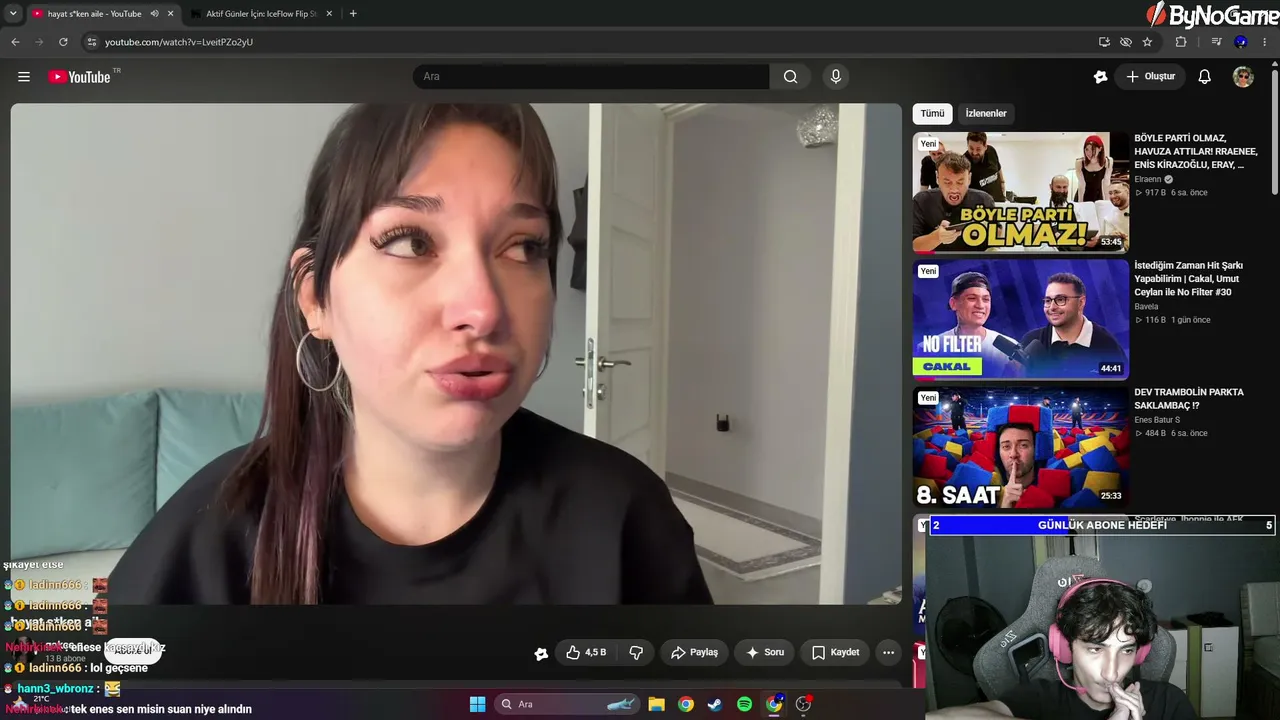Launch Steam from the taskbar
This screenshot has height=720, width=1280.
pyautogui.click(x=715, y=704)
